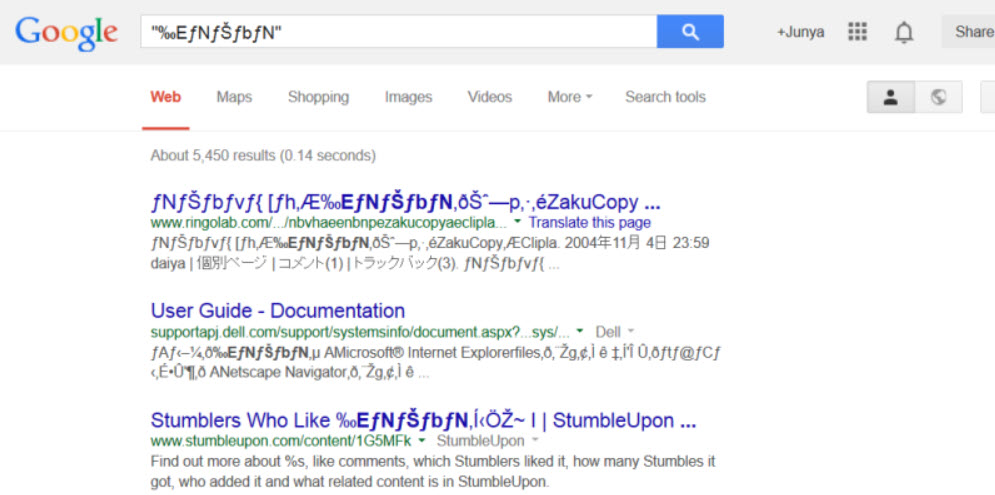This screenshot has width=995, height=495.
Task: Open the Google apps grid icon
Action: click(x=857, y=32)
